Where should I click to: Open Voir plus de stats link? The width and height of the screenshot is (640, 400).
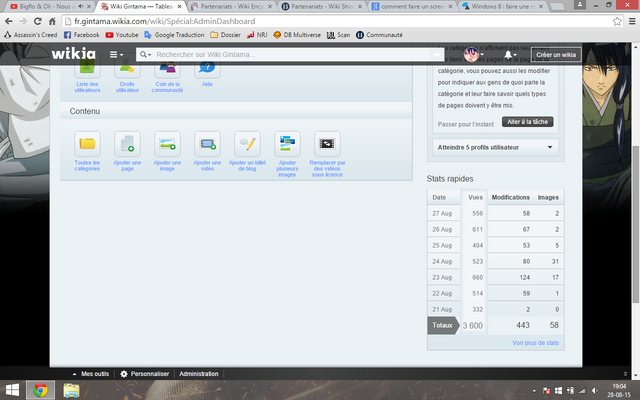536,343
